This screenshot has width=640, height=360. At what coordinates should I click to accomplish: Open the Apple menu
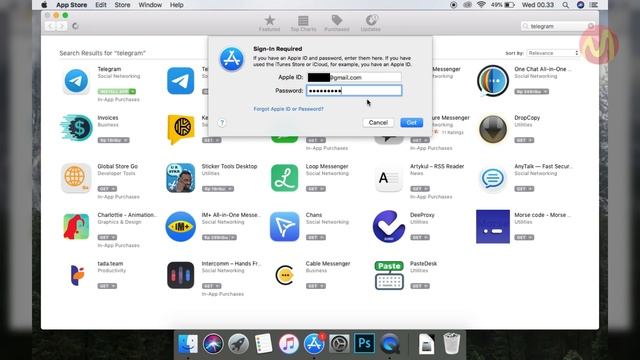pos(44,5)
